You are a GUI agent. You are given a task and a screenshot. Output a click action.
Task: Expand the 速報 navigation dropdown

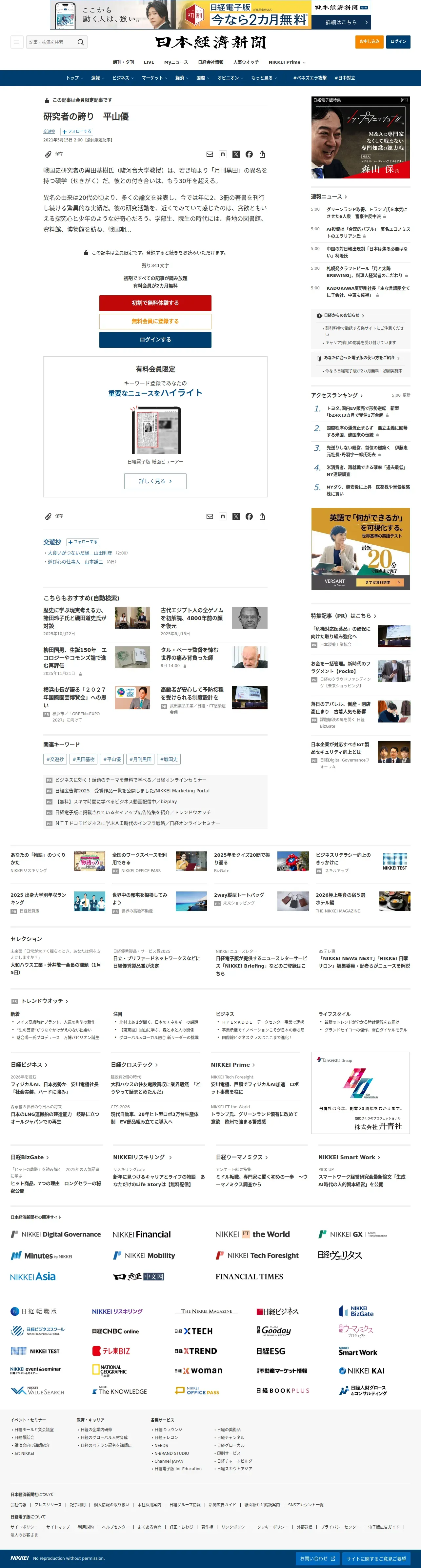[x=97, y=78]
